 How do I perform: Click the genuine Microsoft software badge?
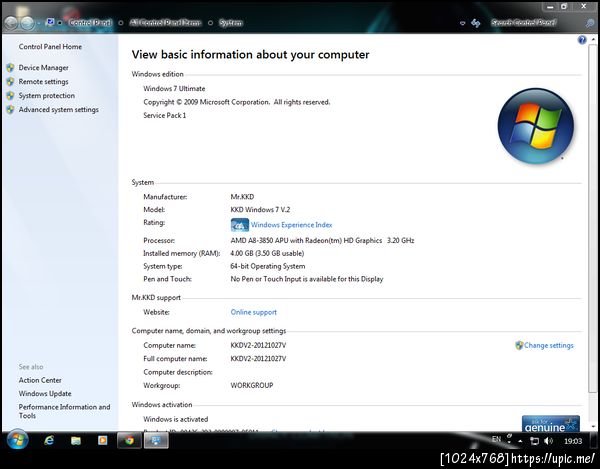click(551, 423)
